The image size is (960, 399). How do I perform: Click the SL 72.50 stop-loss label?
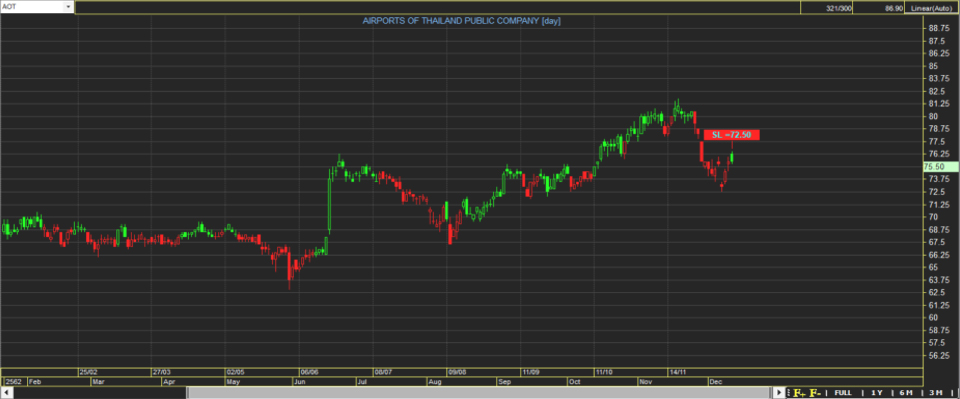[x=731, y=135]
